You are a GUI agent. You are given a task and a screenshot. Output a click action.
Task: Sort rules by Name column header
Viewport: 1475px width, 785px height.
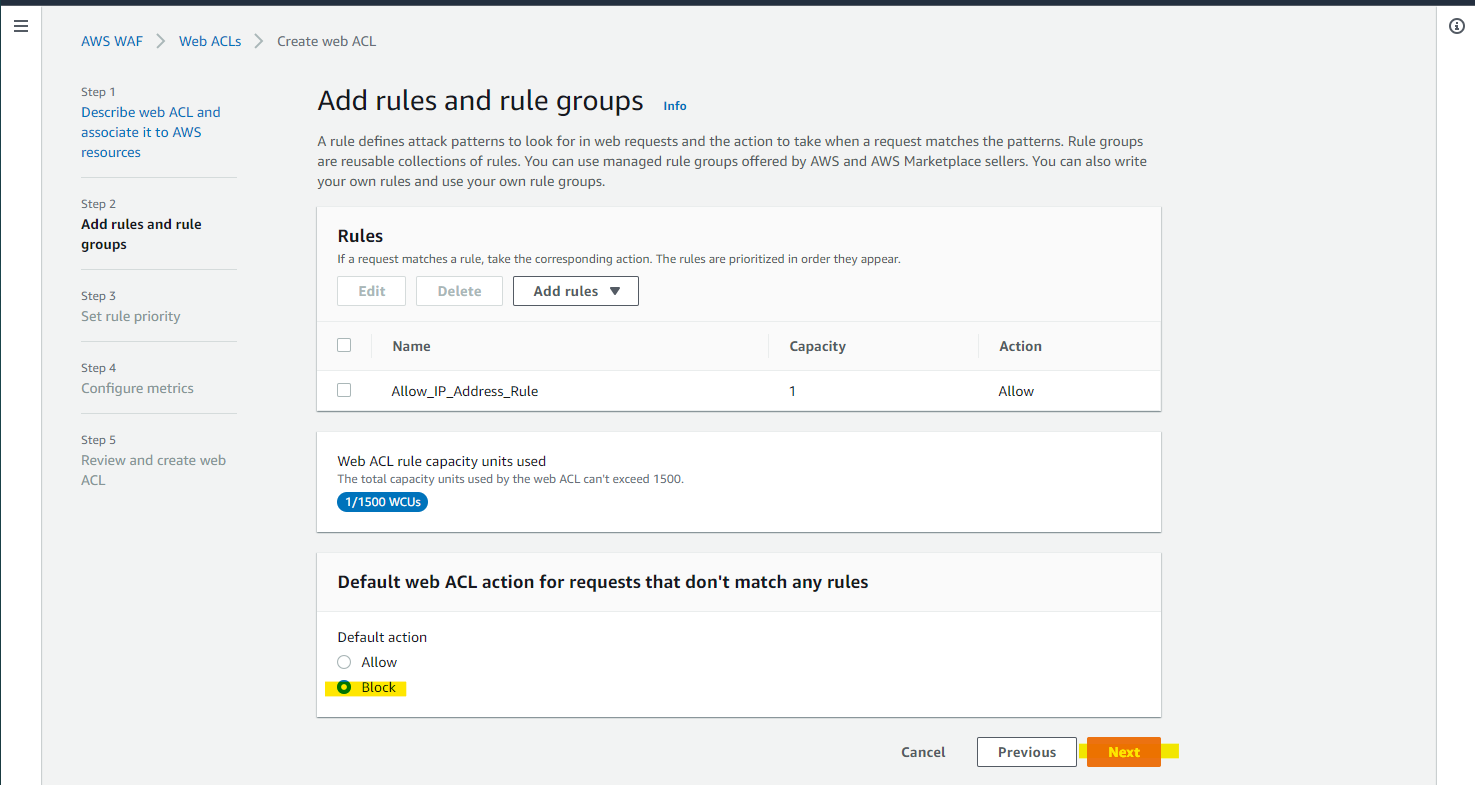pyautogui.click(x=411, y=346)
